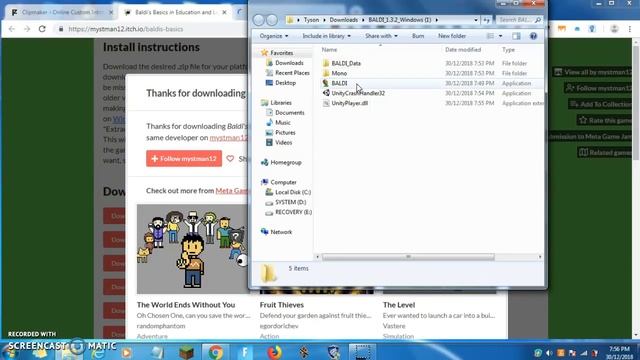Image resolution: width=640 pixels, height=360 pixels.
Task: Open Music library
Action: [x=278, y=123]
